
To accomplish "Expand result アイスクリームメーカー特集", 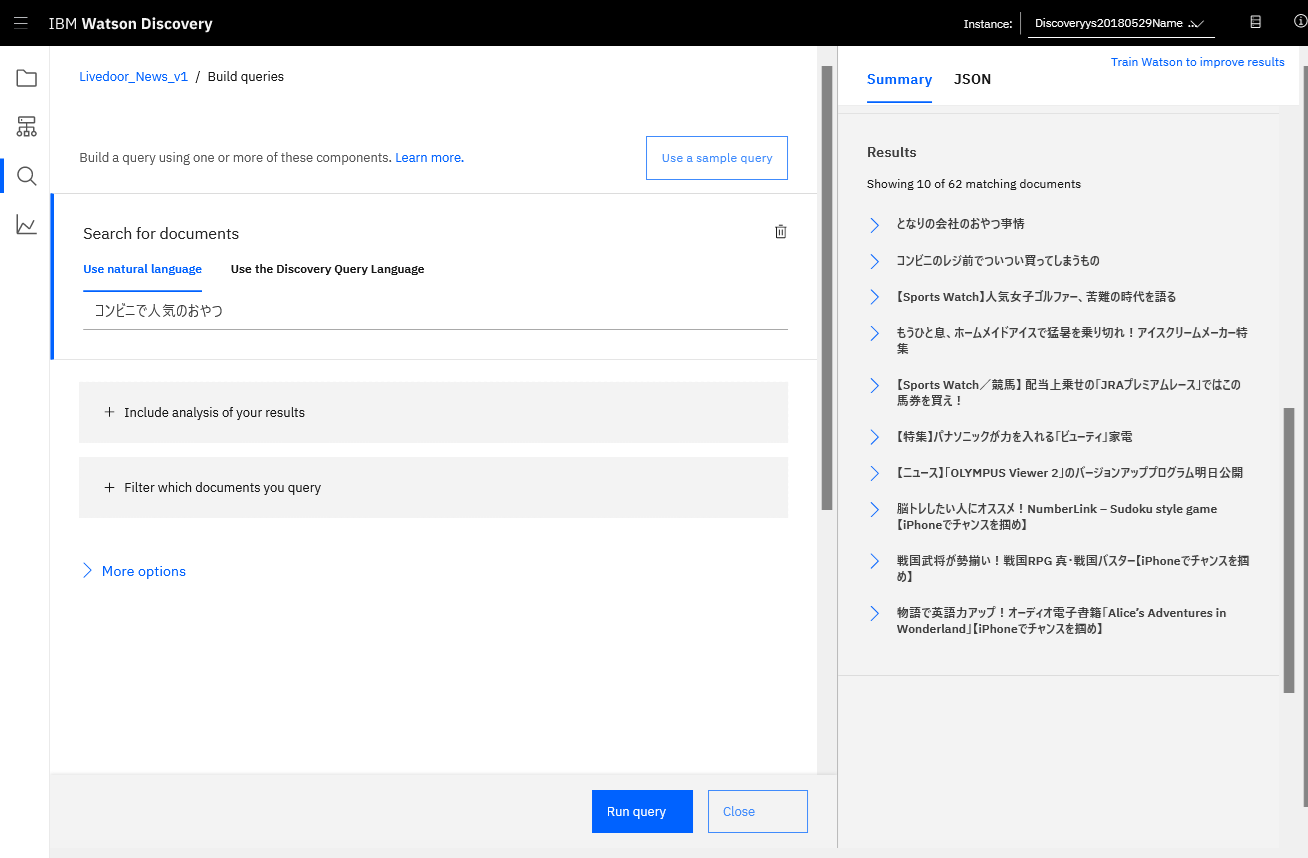I will click(x=874, y=333).
